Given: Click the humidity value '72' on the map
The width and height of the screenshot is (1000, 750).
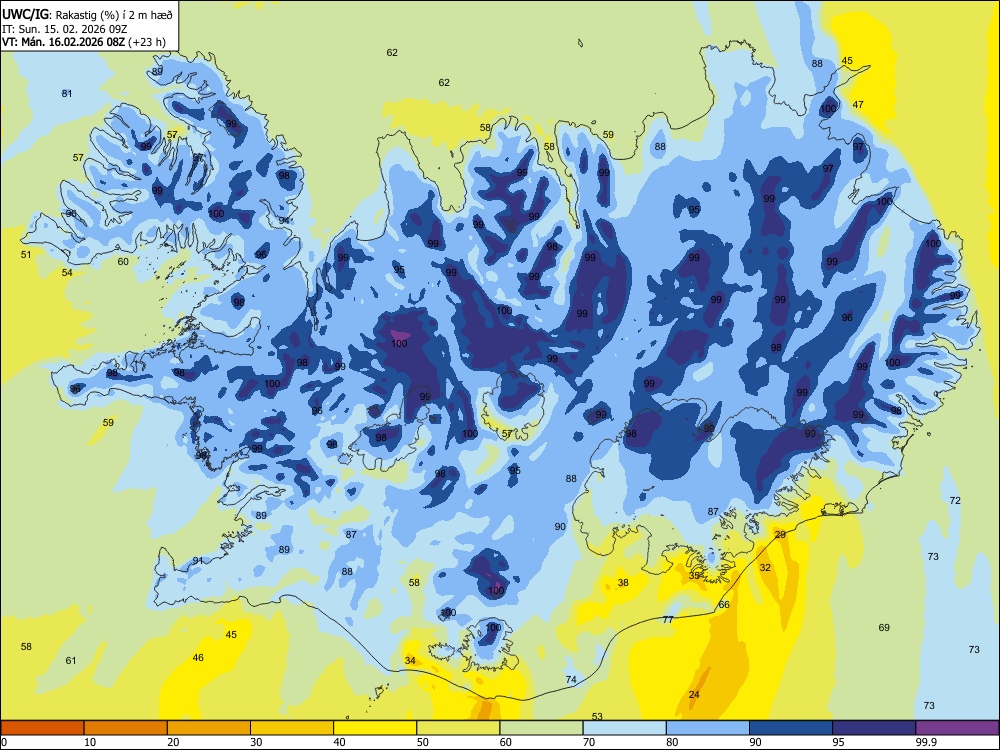Looking at the screenshot, I should point(955,501).
